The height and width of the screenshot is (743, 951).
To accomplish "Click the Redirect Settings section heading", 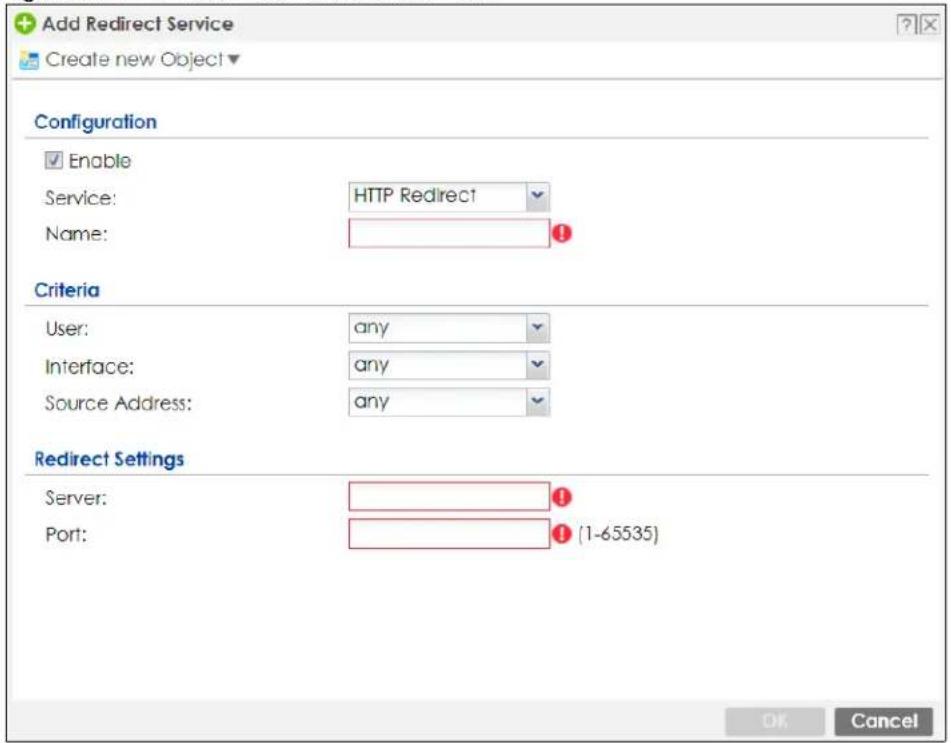I will pos(109,459).
